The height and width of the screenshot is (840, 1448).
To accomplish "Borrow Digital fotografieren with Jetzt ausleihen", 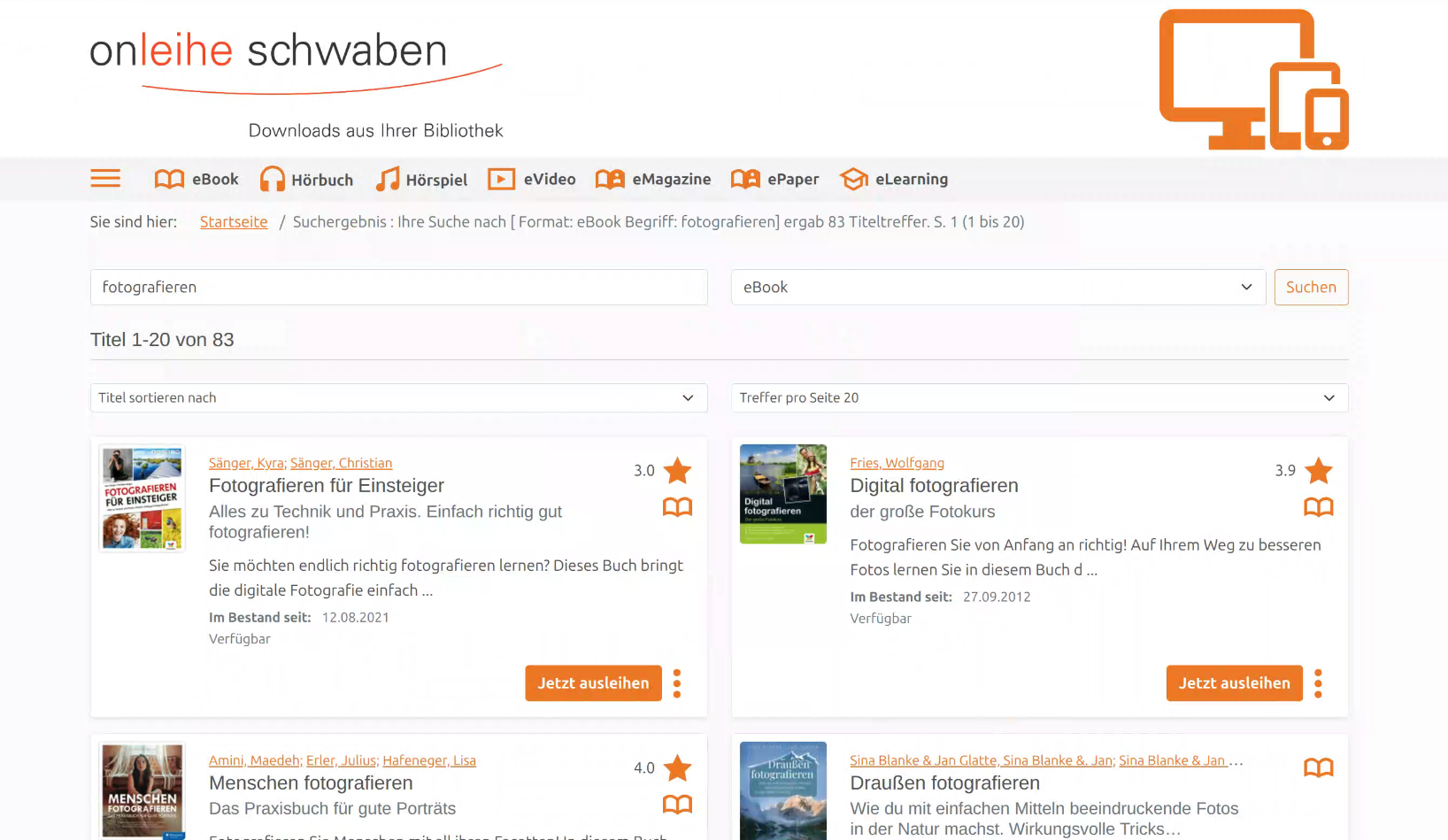I will 1234,683.
